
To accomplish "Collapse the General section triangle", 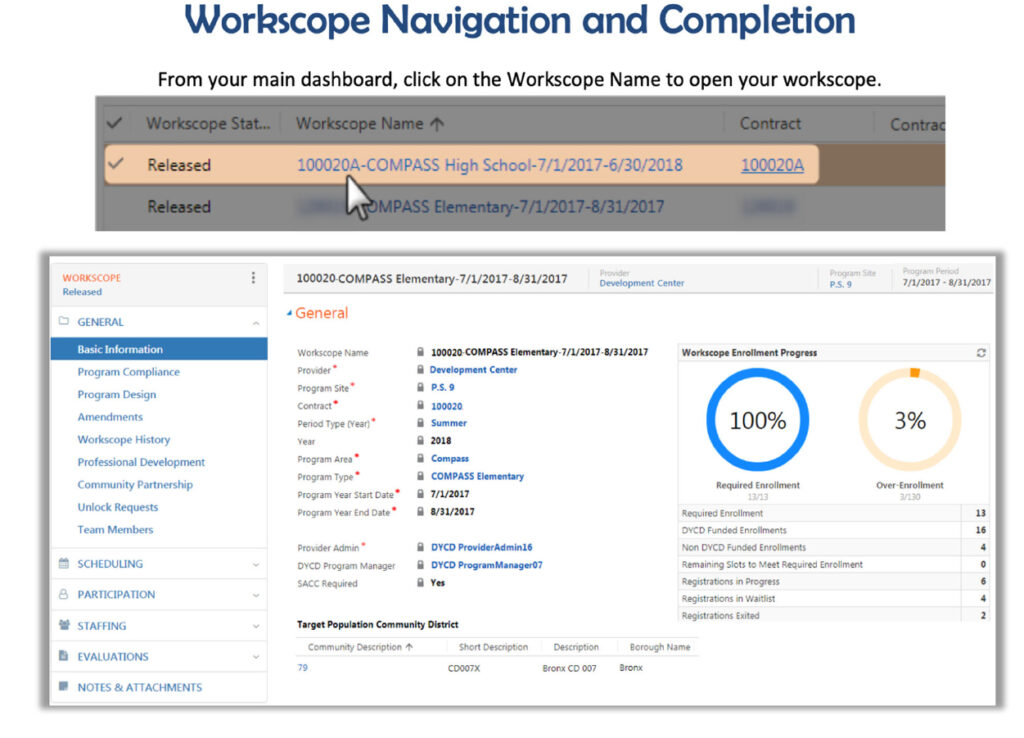I will [x=289, y=314].
